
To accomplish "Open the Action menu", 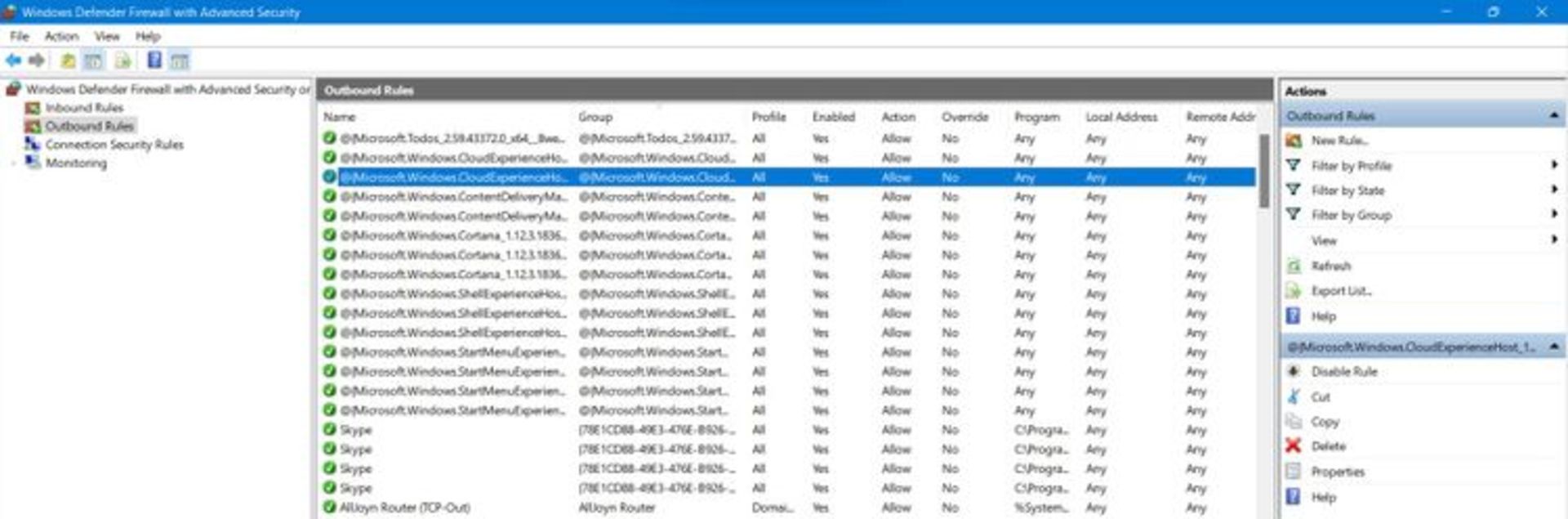I will pyautogui.click(x=61, y=36).
